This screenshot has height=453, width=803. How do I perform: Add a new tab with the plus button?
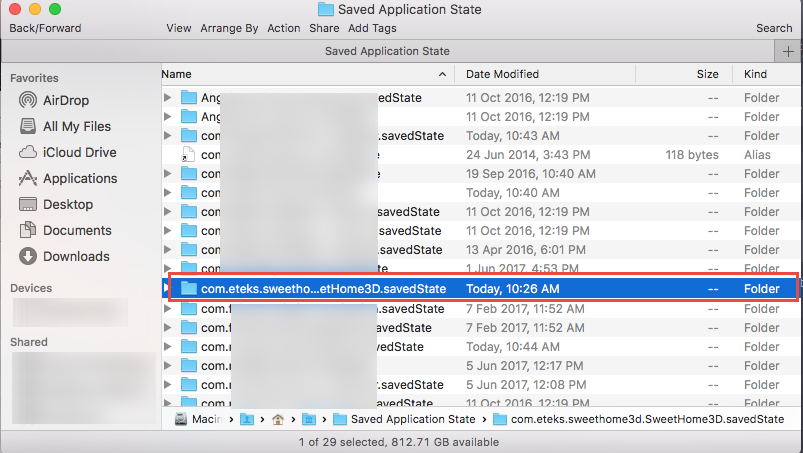tap(788, 51)
